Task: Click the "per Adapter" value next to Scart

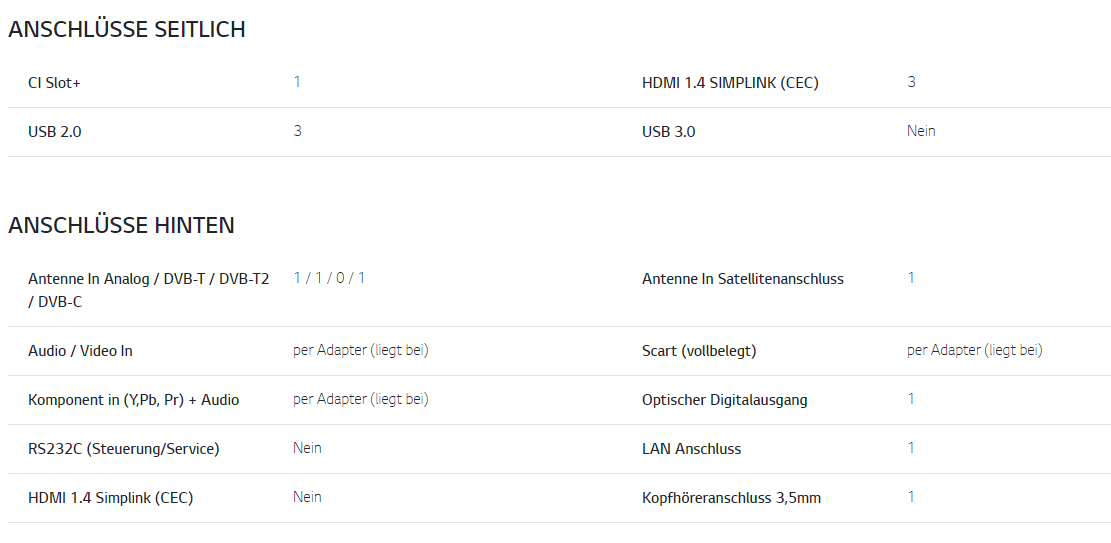Action: point(974,350)
